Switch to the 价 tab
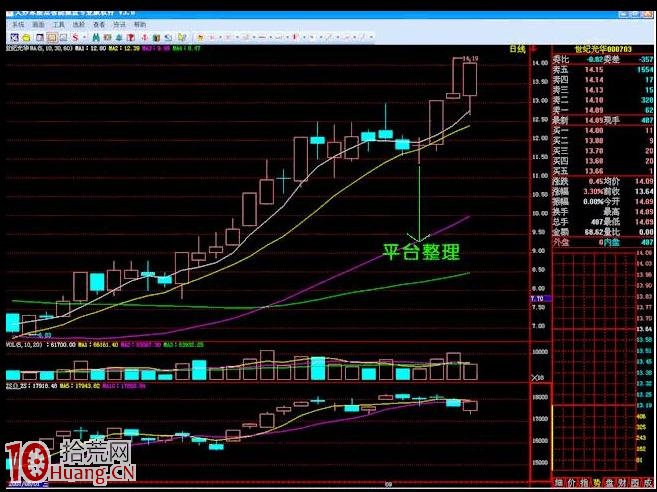 pyautogui.click(x=572, y=482)
